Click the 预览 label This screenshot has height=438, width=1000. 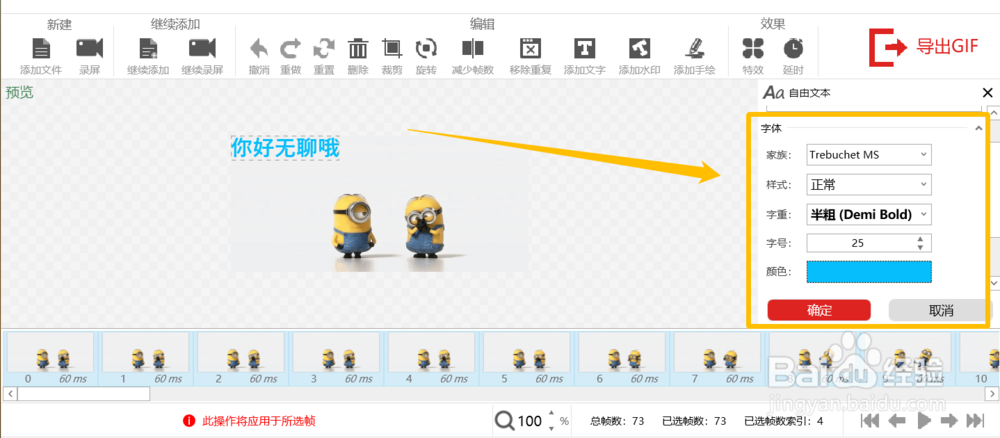point(19,92)
